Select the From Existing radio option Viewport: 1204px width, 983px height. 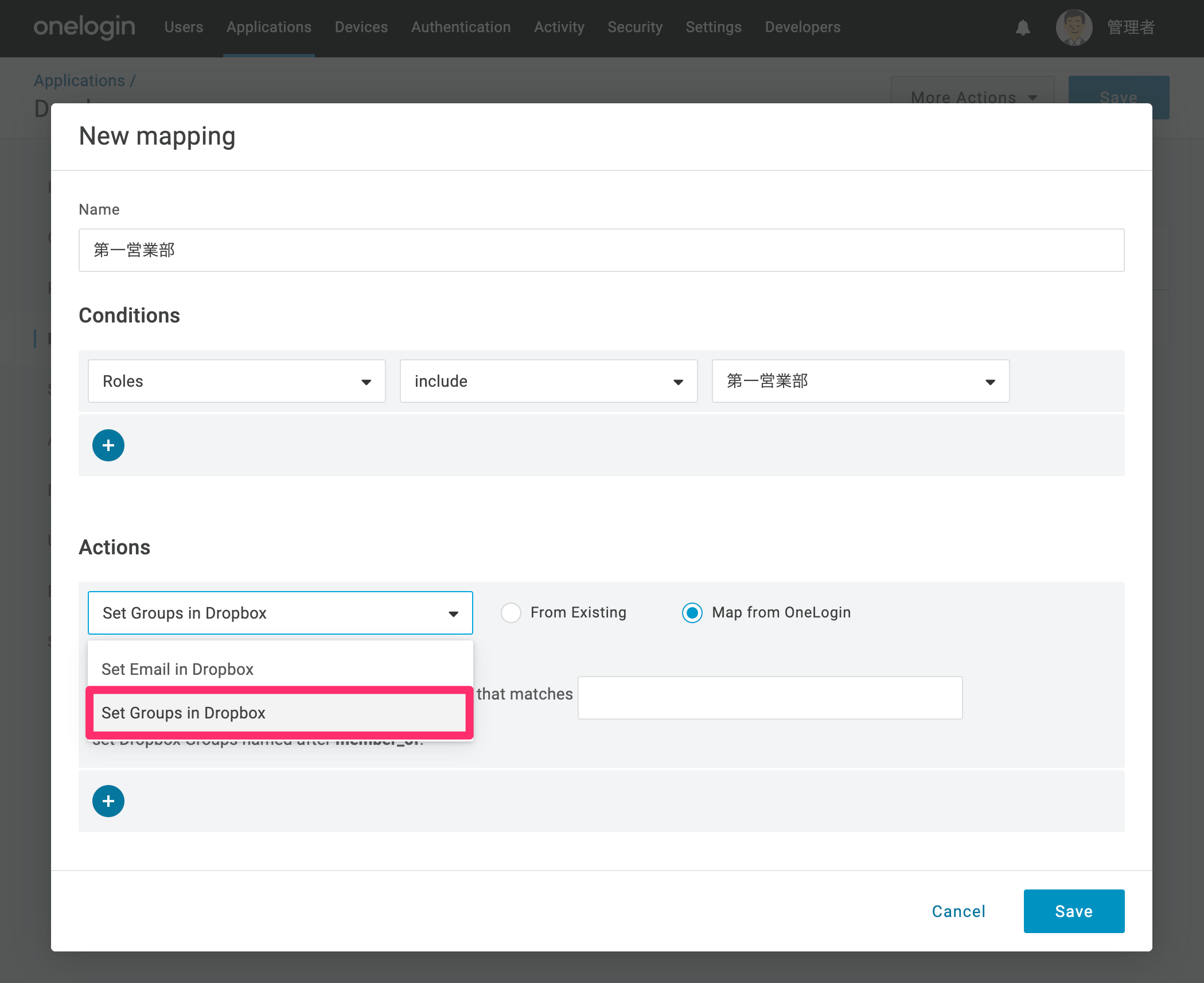(511, 613)
